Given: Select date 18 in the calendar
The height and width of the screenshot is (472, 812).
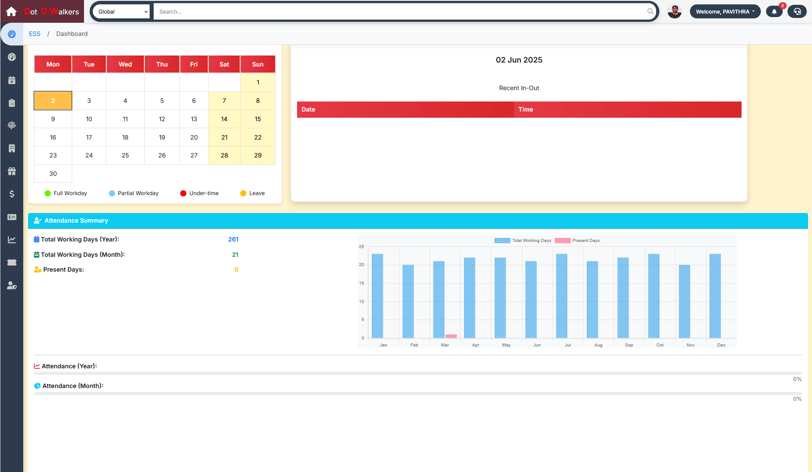Looking at the screenshot, I should pyautogui.click(x=125, y=137).
